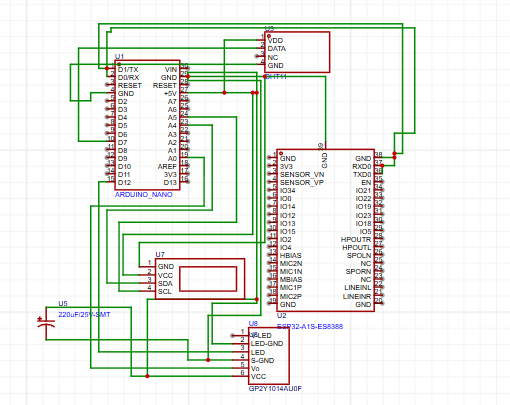The width and height of the screenshot is (510, 405).
Task: Select the +5V pin label on Arduino
Action: (170, 94)
